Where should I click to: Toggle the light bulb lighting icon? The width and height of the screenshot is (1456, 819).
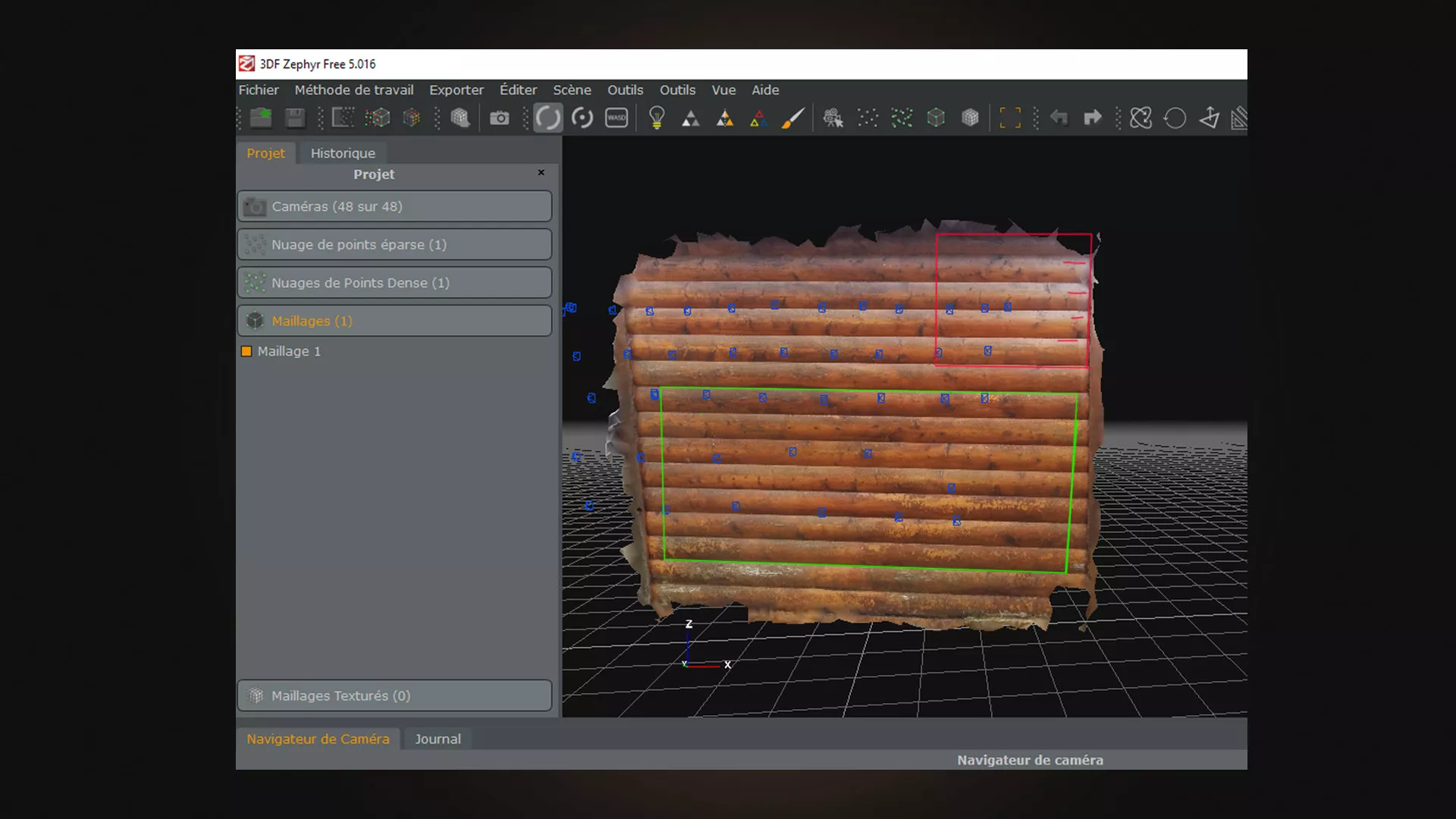(x=657, y=118)
